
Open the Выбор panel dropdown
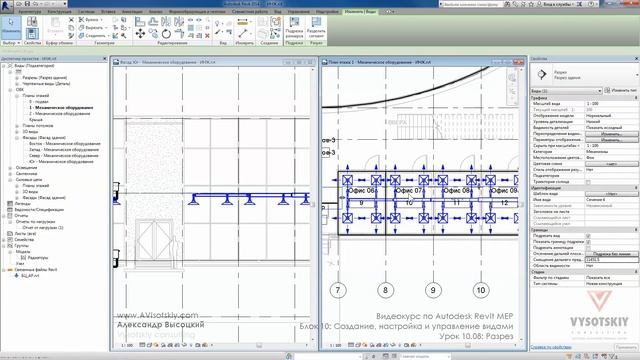point(11,43)
